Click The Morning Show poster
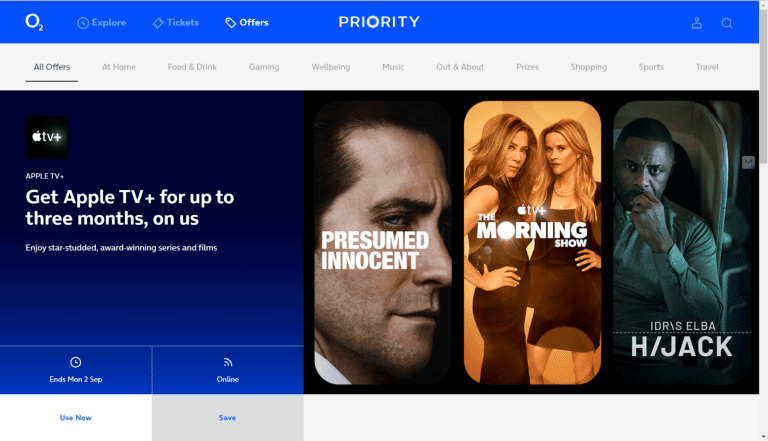 [x=532, y=243]
